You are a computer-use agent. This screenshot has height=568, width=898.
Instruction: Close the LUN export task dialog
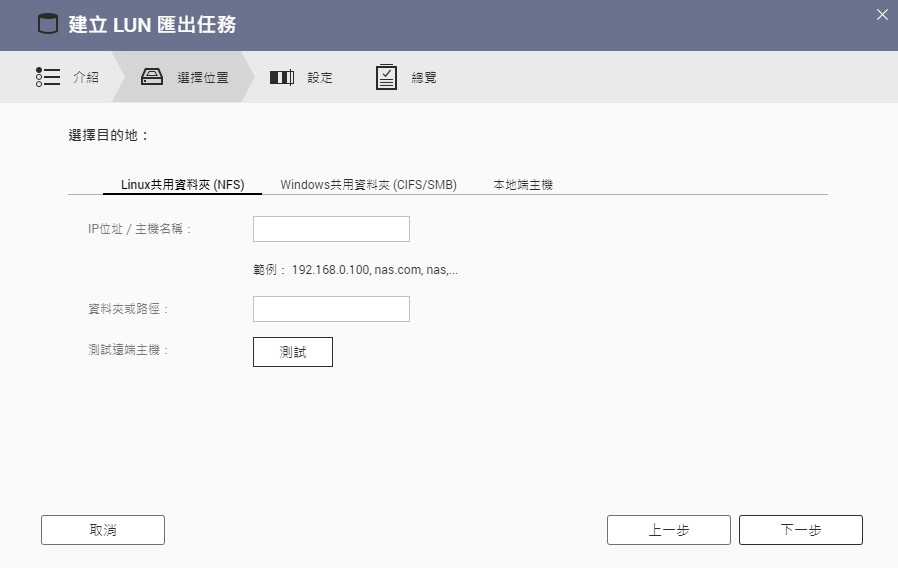point(881,14)
